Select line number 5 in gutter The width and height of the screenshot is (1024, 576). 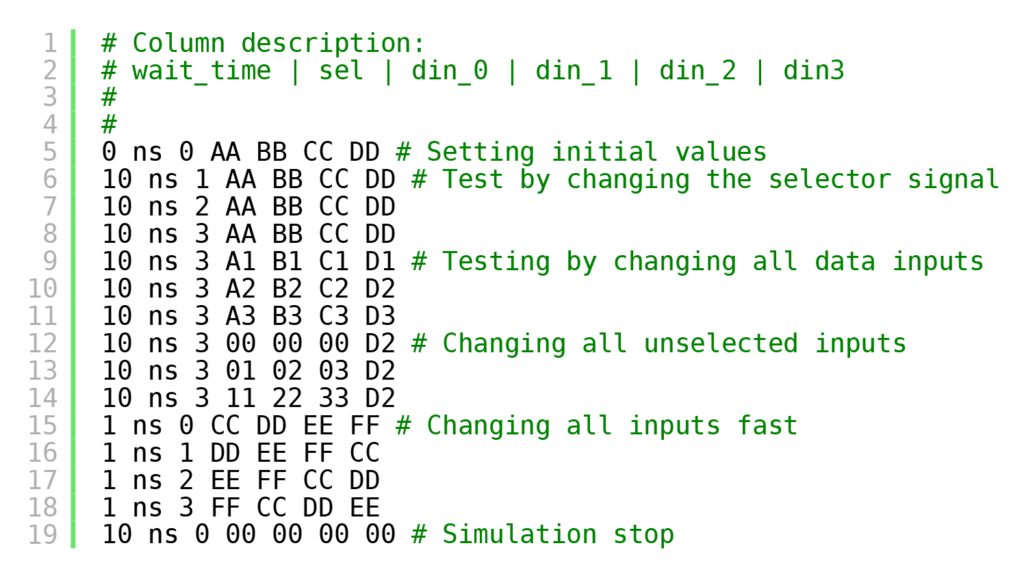click(x=50, y=152)
